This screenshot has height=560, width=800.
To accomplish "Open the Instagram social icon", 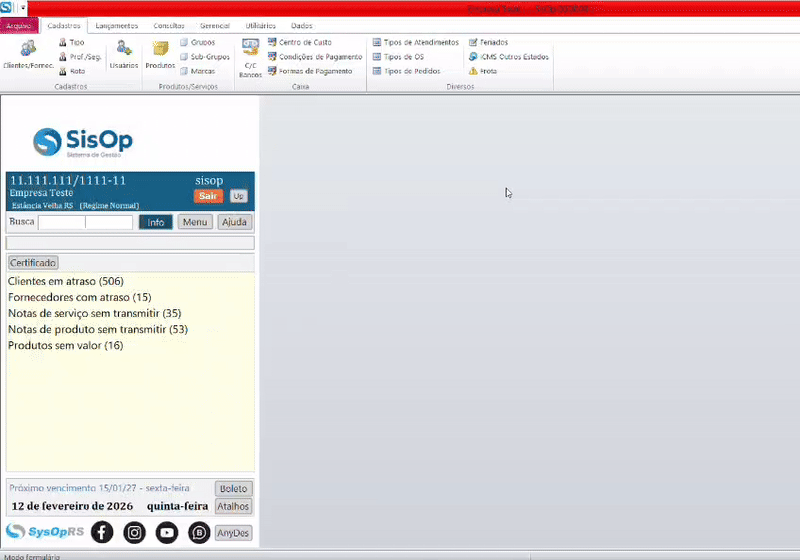I will 134,532.
